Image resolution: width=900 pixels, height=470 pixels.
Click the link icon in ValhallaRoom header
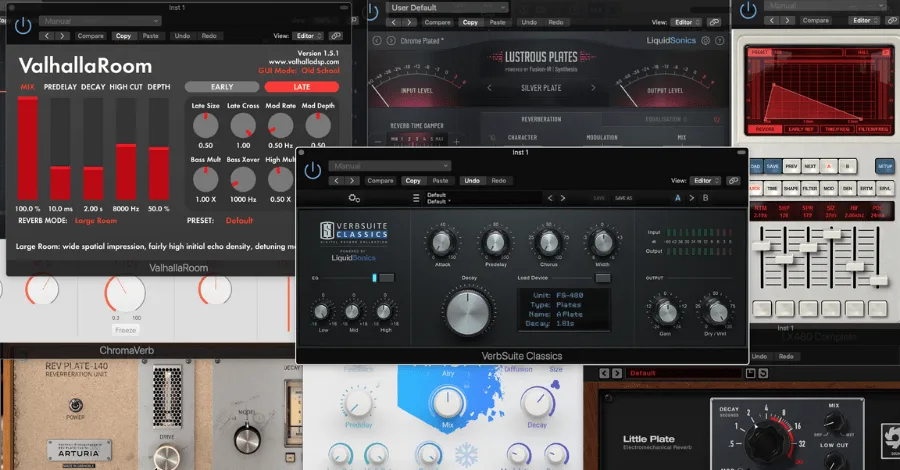pyautogui.click(x=336, y=36)
